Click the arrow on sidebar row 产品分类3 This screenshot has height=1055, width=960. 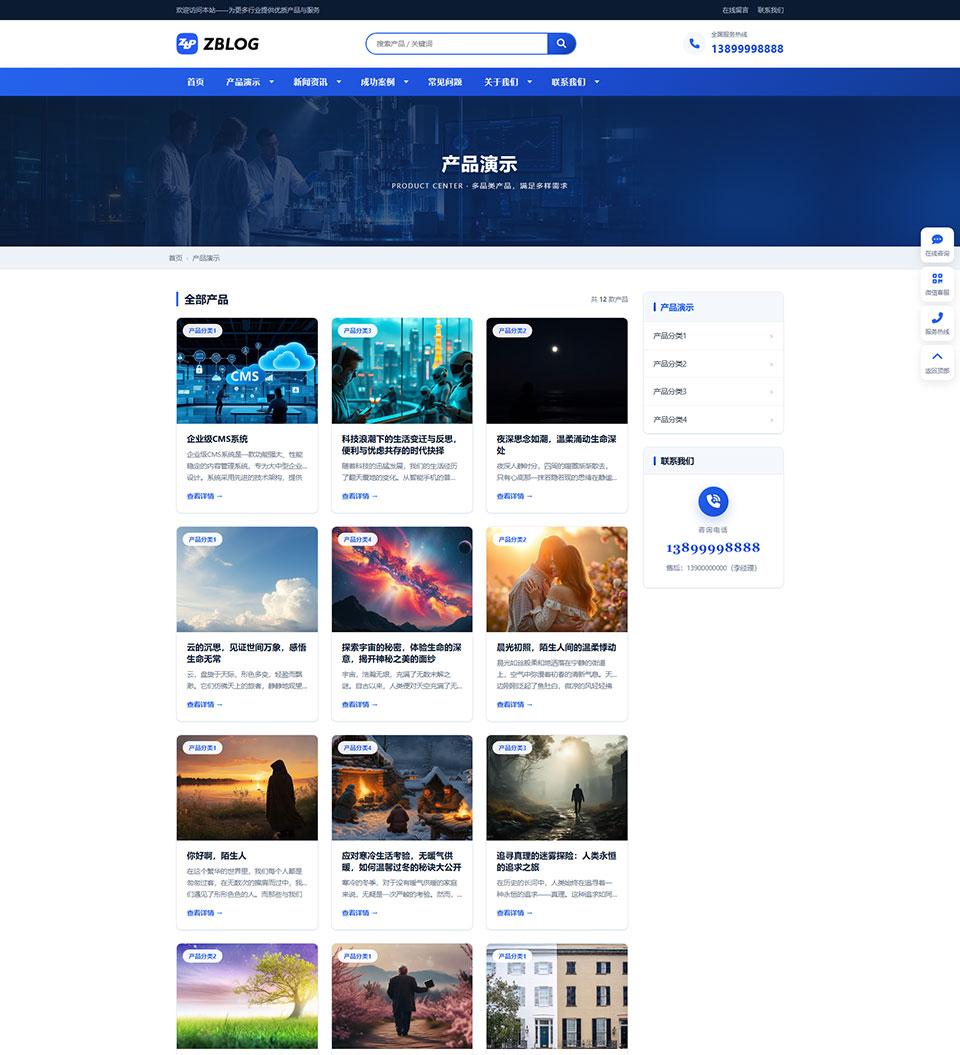coord(771,392)
